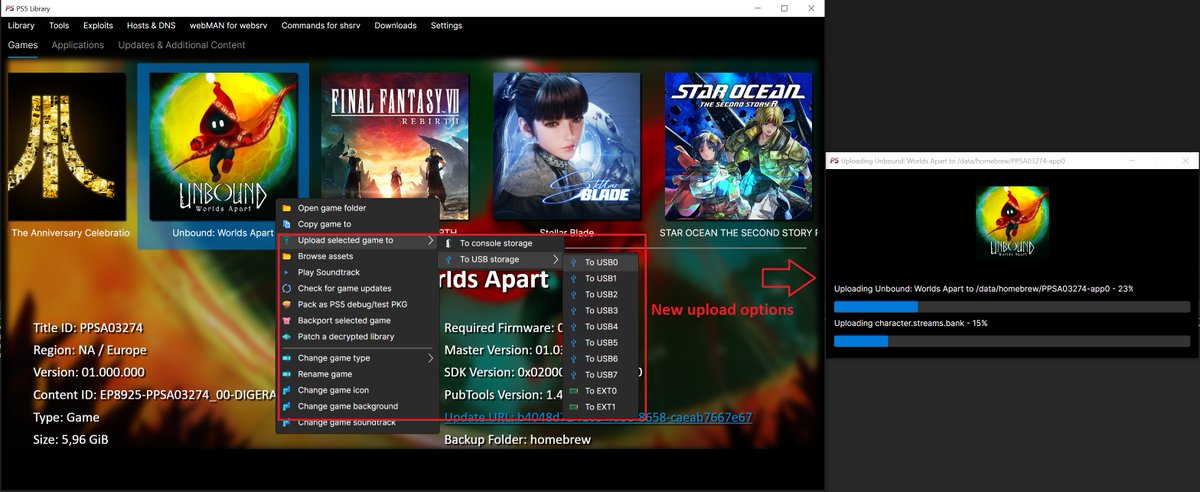Select Stellar Blade game cover

(x=567, y=147)
